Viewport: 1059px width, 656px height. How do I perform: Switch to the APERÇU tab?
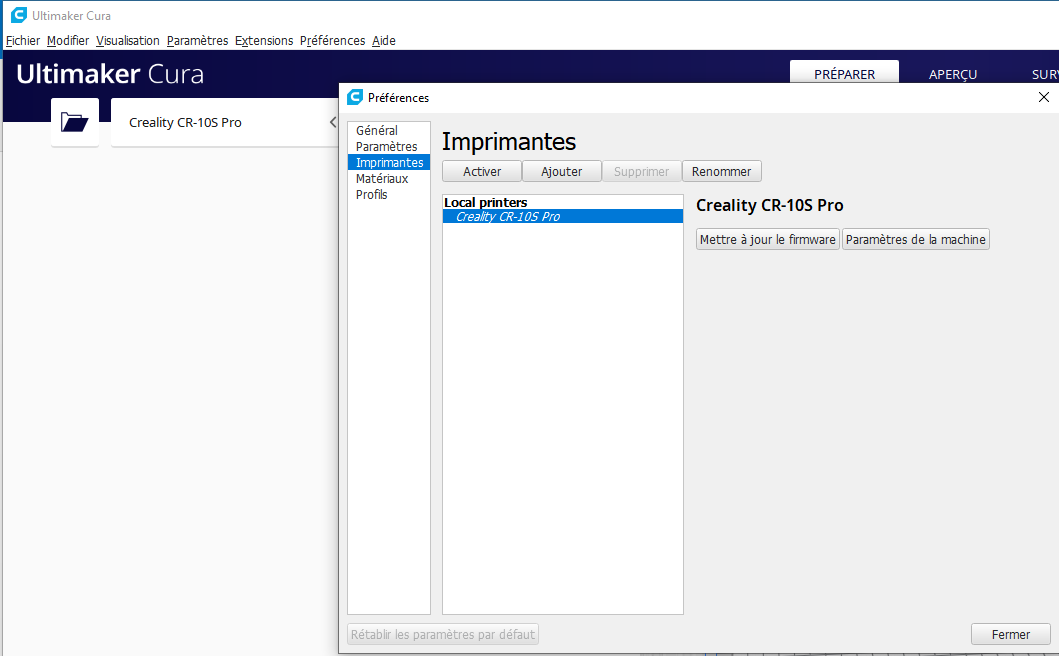click(953, 73)
